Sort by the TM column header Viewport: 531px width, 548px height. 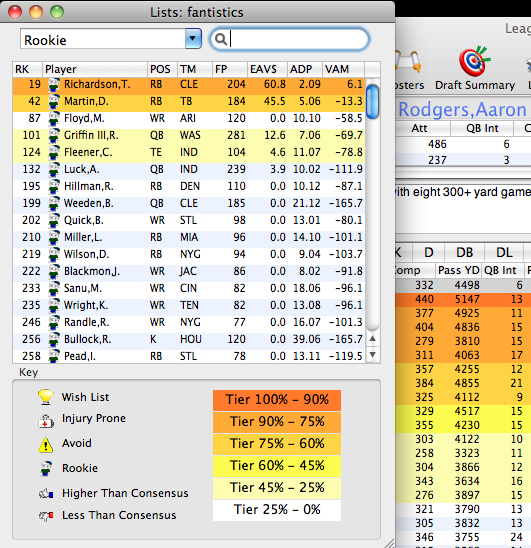pos(195,69)
